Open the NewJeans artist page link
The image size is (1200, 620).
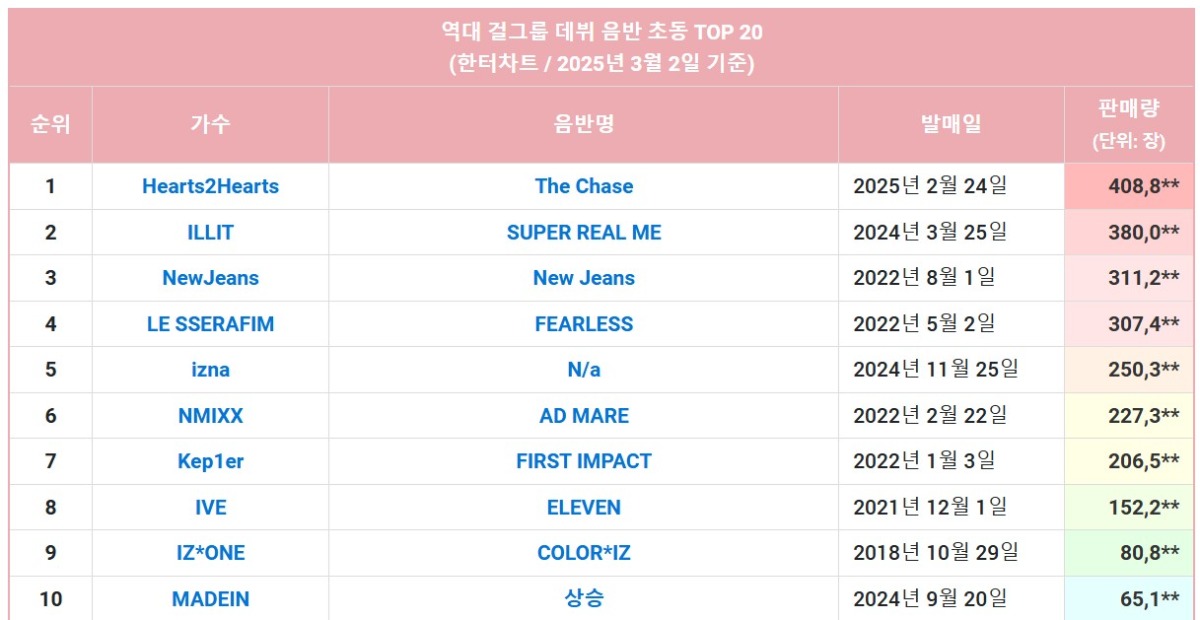pyautogui.click(x=210, y=278)
